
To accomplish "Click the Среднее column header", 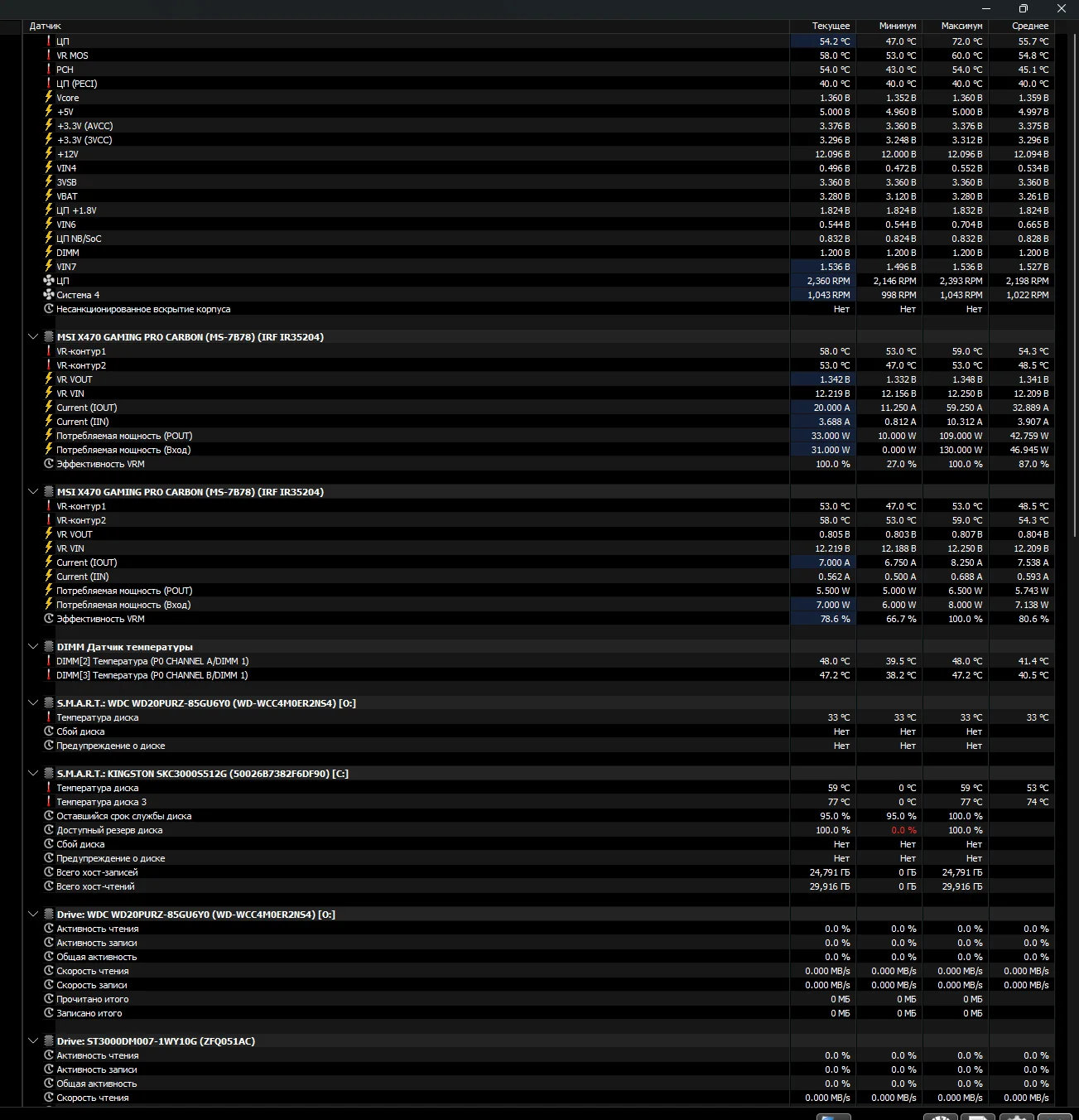I will click(1029, 26).
